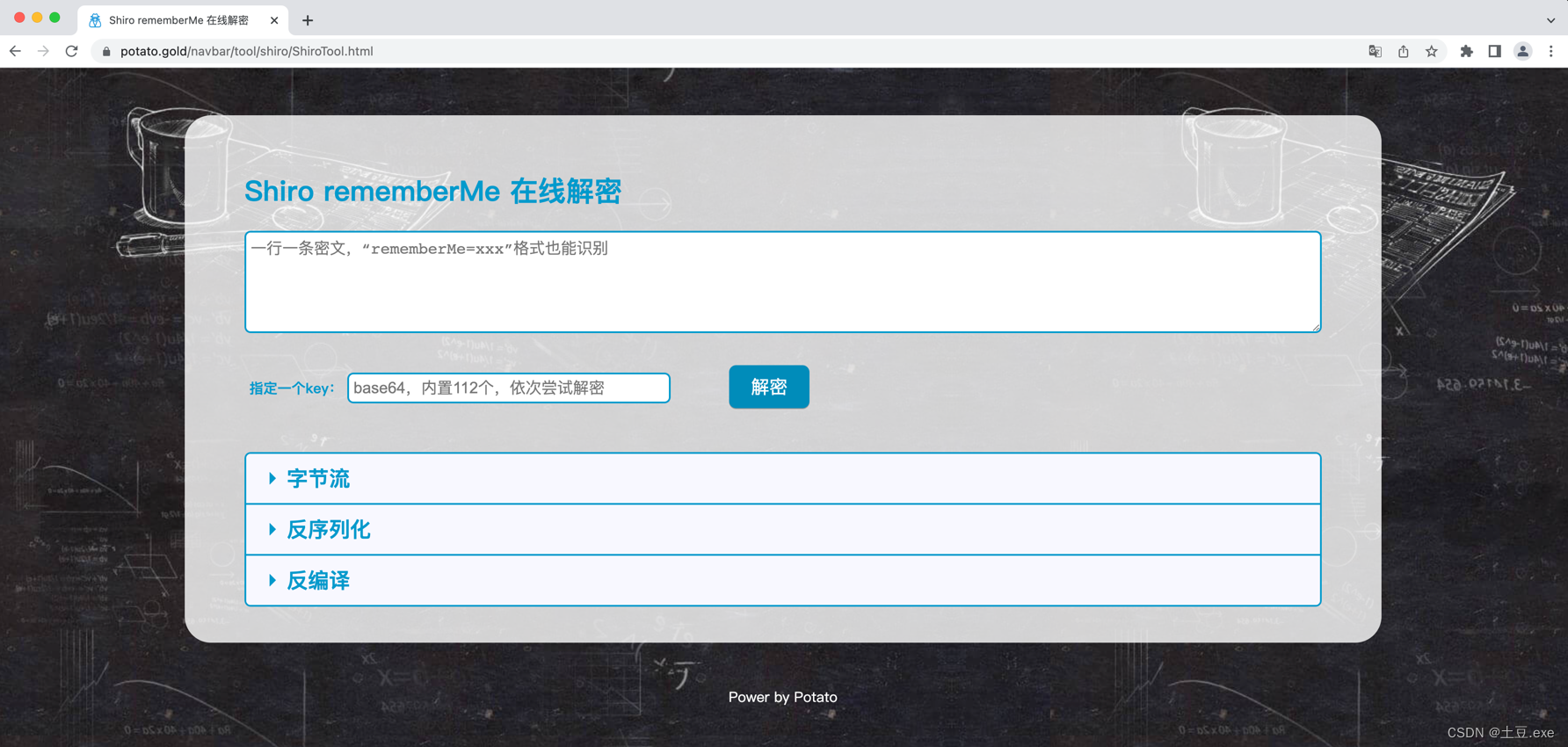1568x747 pixels.
Task: Open the translate page icon
Action: click(1376, 51)
